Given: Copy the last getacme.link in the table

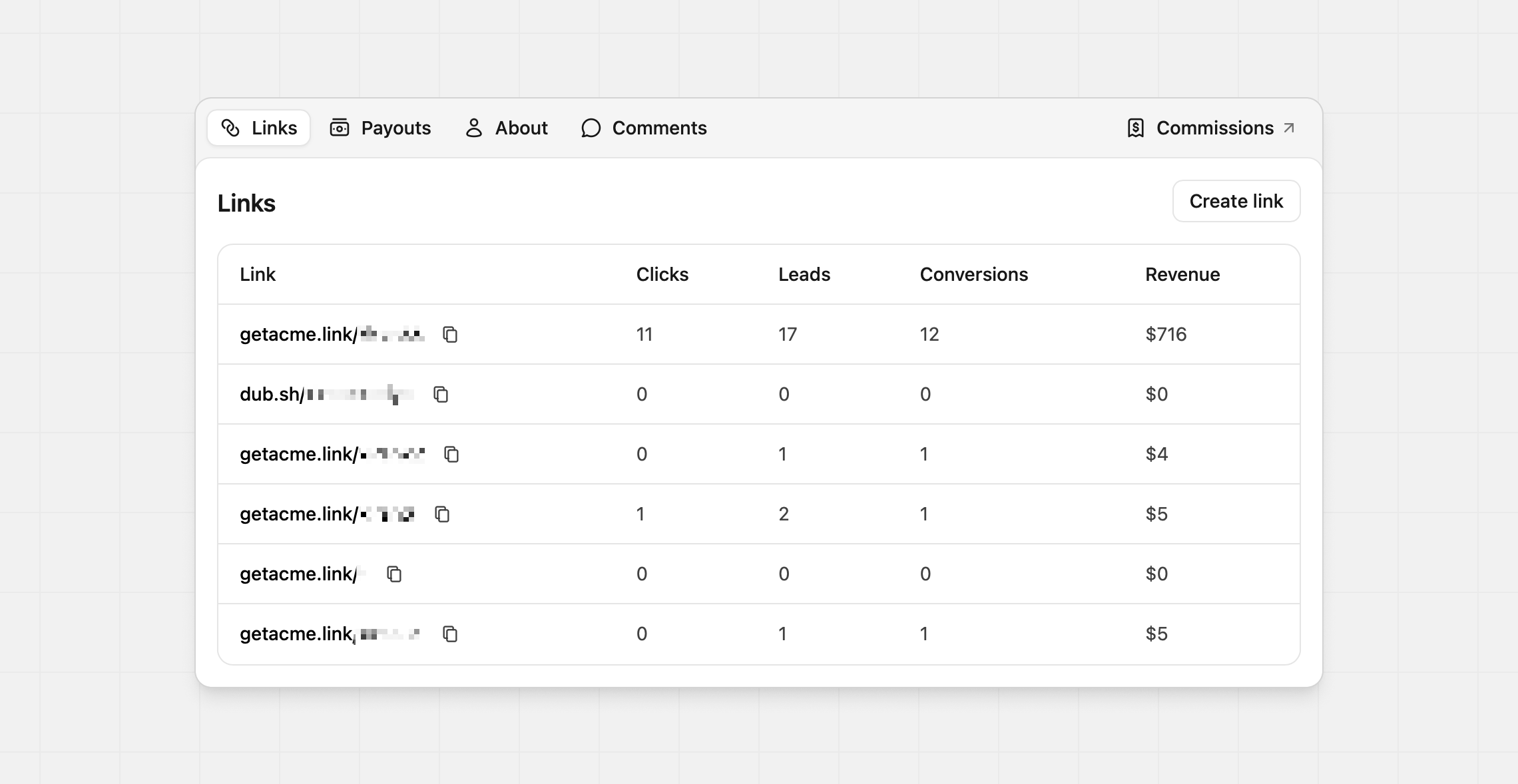Looking at the screenshot, I should click(x=450, y=634).
